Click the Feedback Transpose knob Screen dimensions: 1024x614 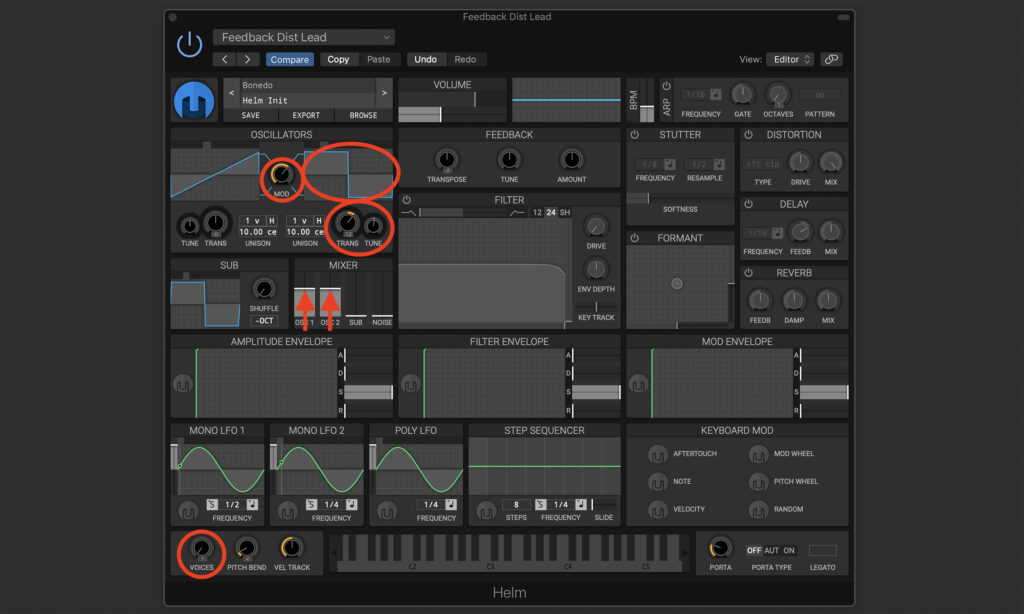point(447,159)
